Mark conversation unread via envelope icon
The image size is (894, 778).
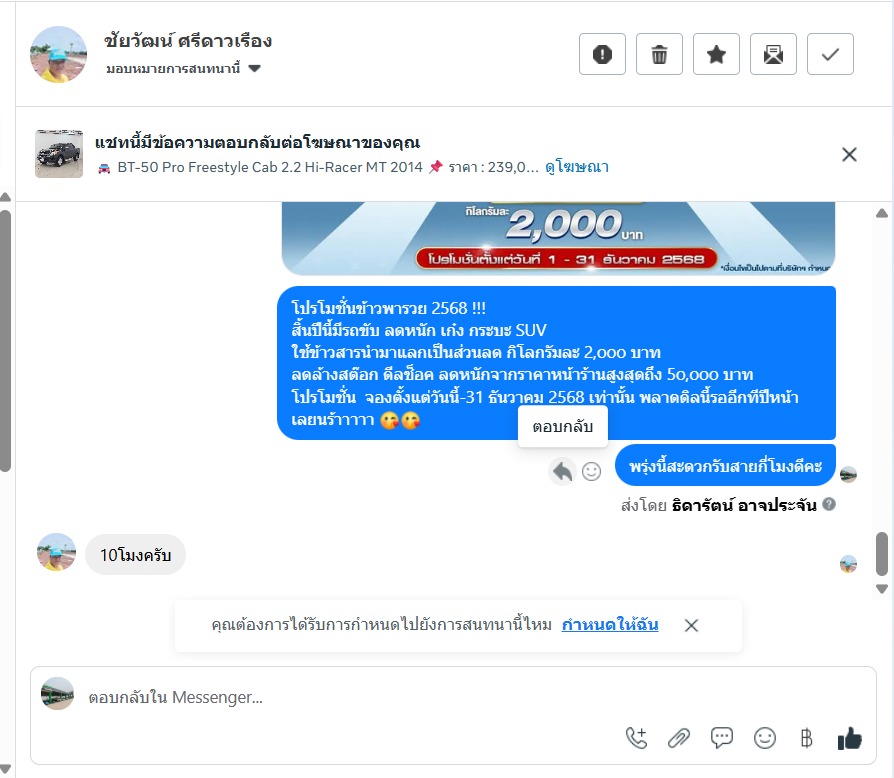pos(773,54)
